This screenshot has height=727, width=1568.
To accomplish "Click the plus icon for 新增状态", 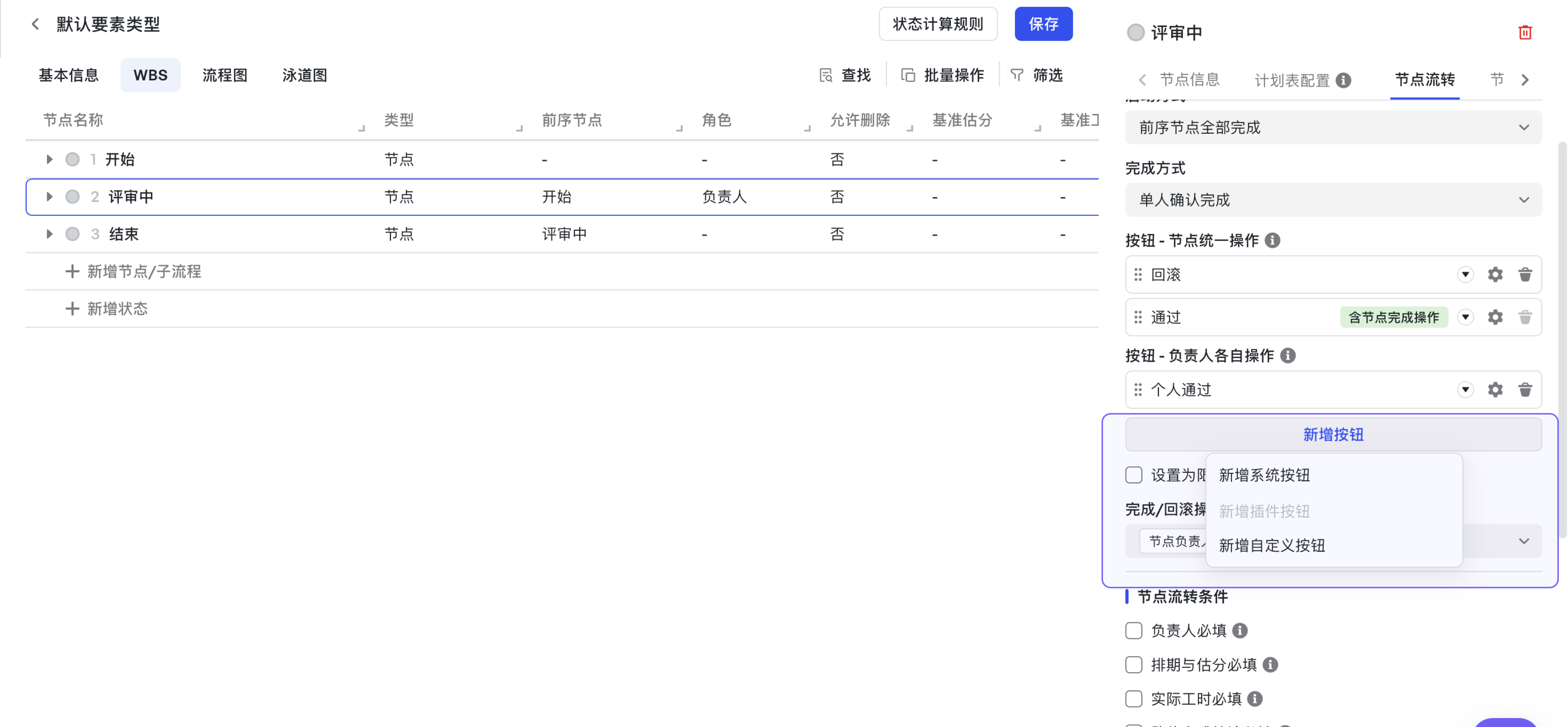I will pyautogui.click(x=72, y=309).
